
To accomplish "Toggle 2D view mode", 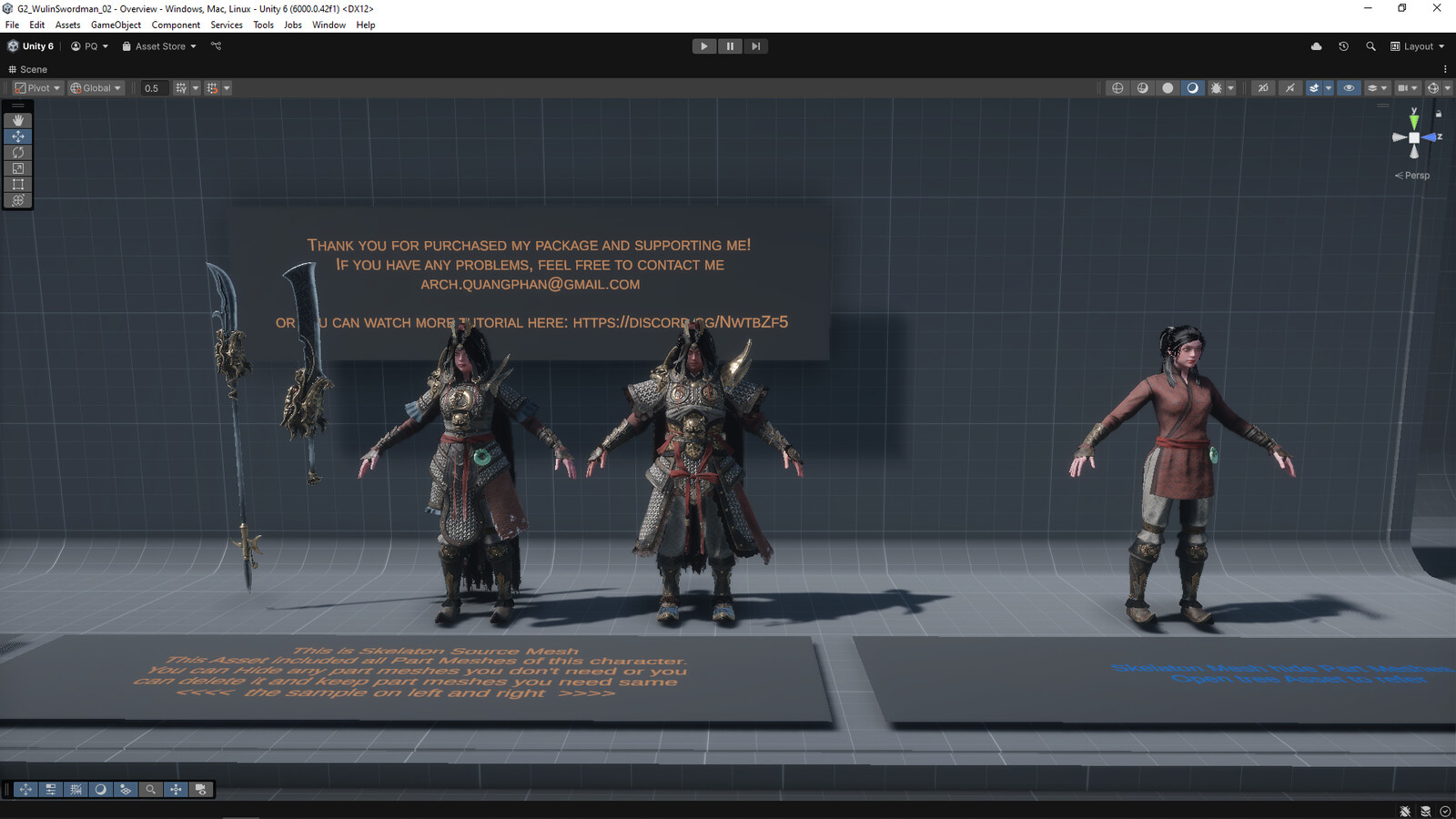I will [1263, 88].
